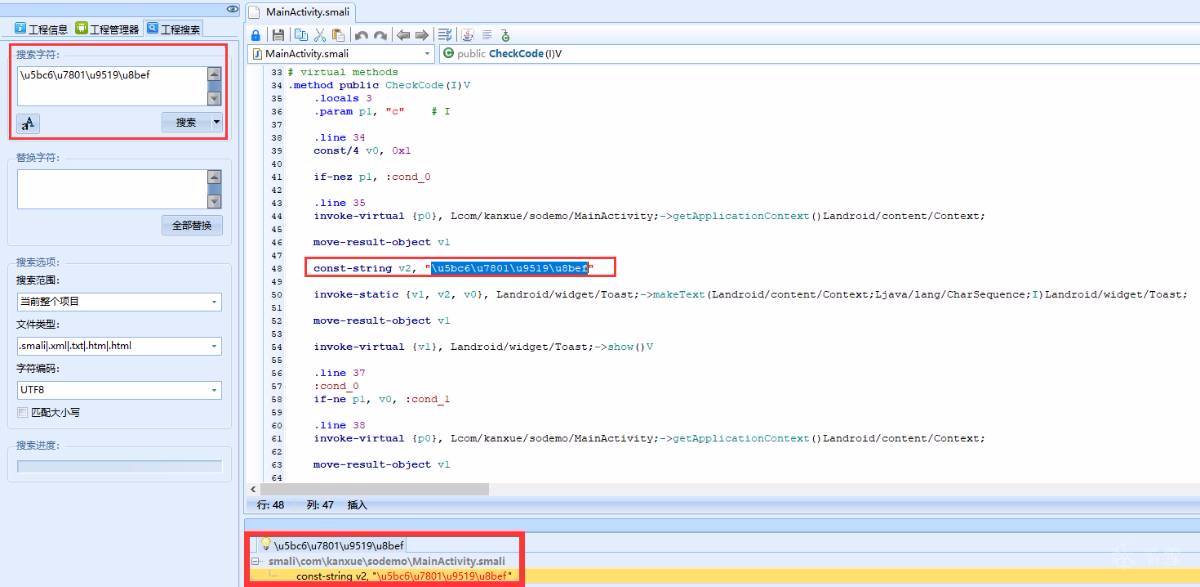Click the paste clipboard icon
The image size is (1200, 587).
tap(339, 35)
